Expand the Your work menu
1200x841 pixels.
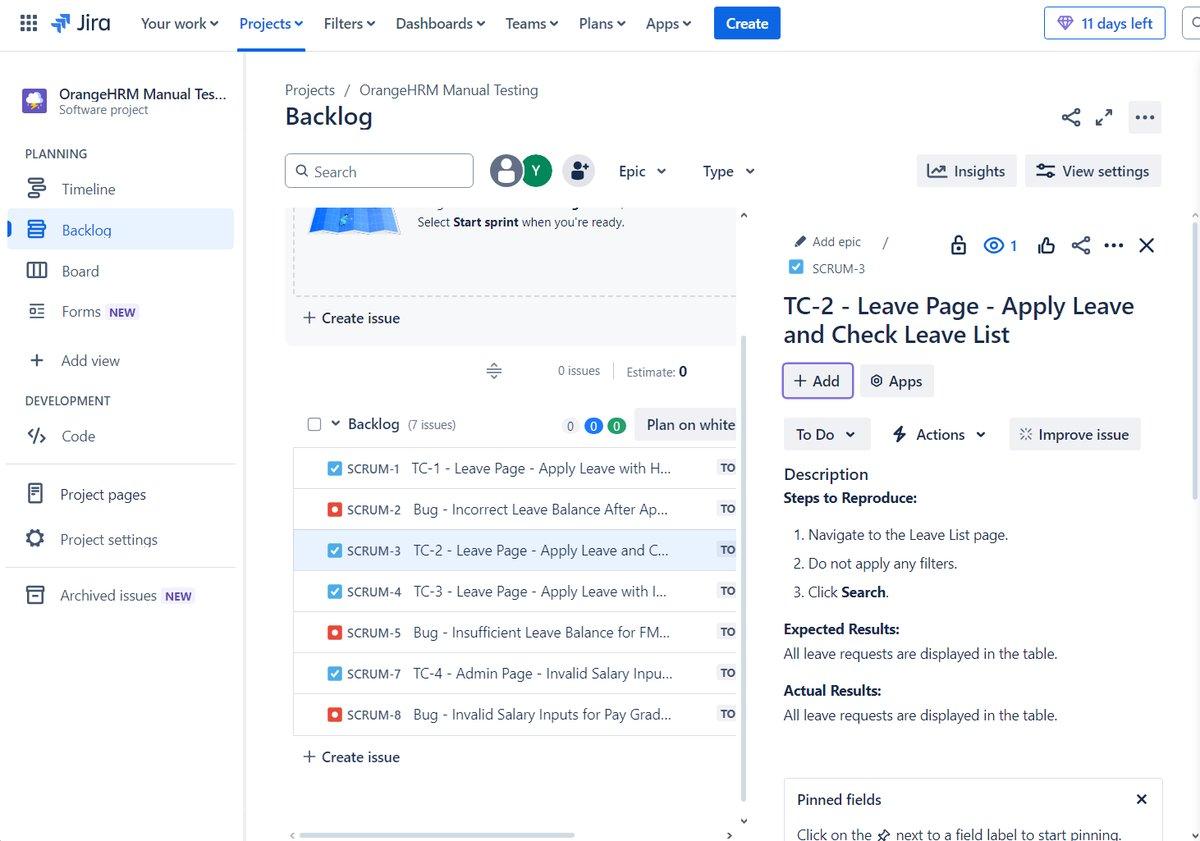tap(179, 23)
